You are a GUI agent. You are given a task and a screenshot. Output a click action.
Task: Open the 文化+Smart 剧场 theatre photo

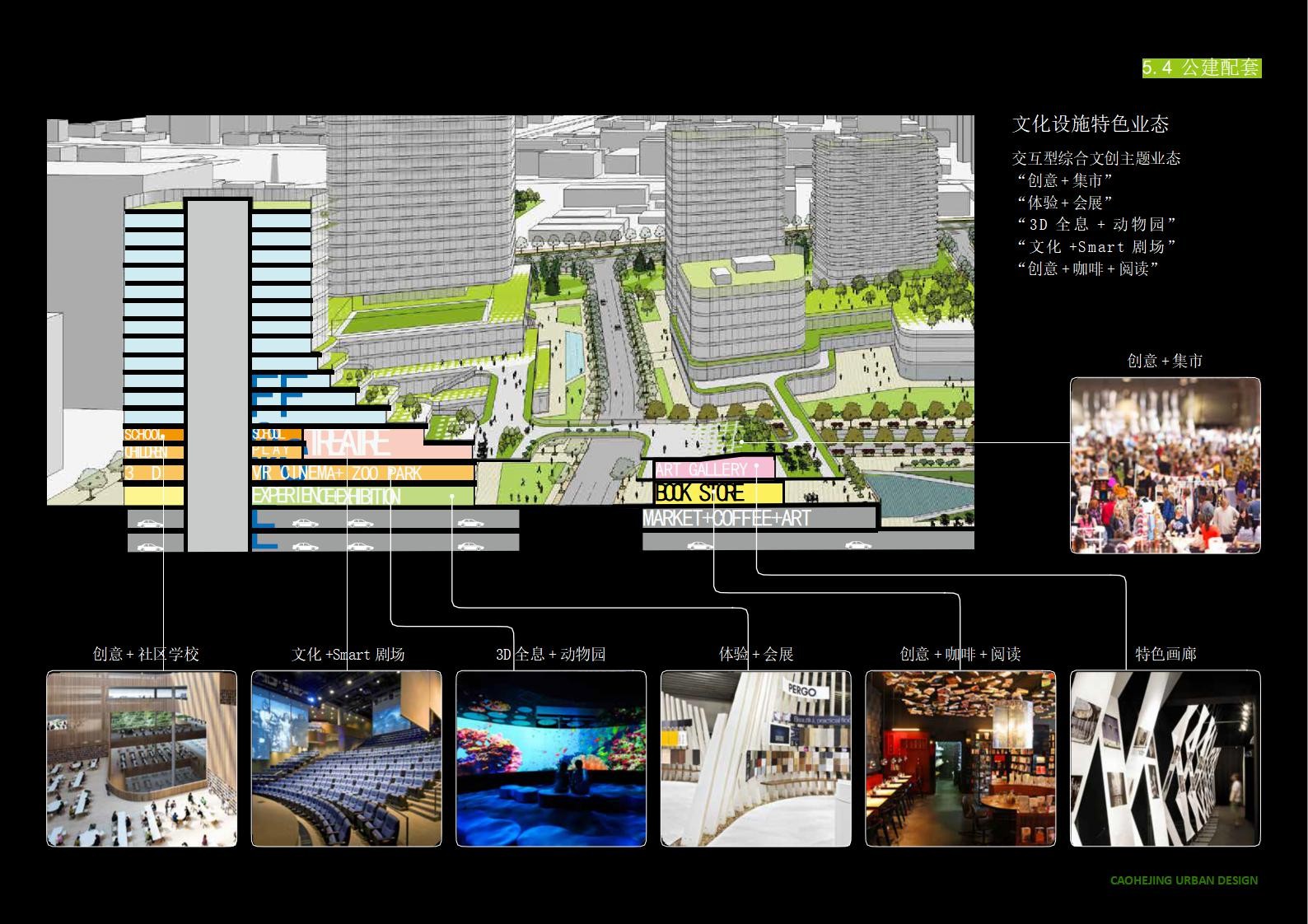click(346, 758)
